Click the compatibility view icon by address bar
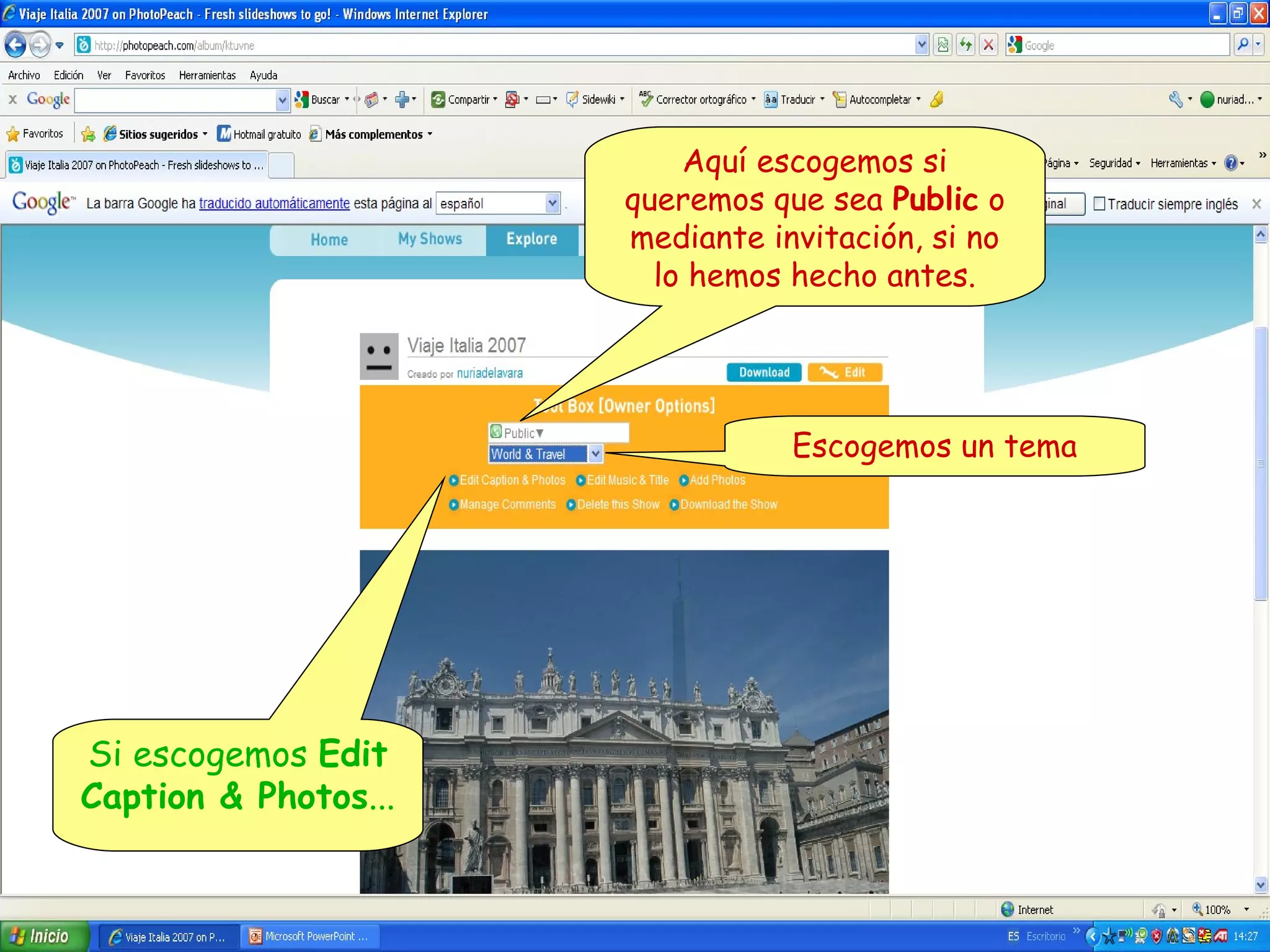The image size is (1270, 952). (x=943, y=45)
